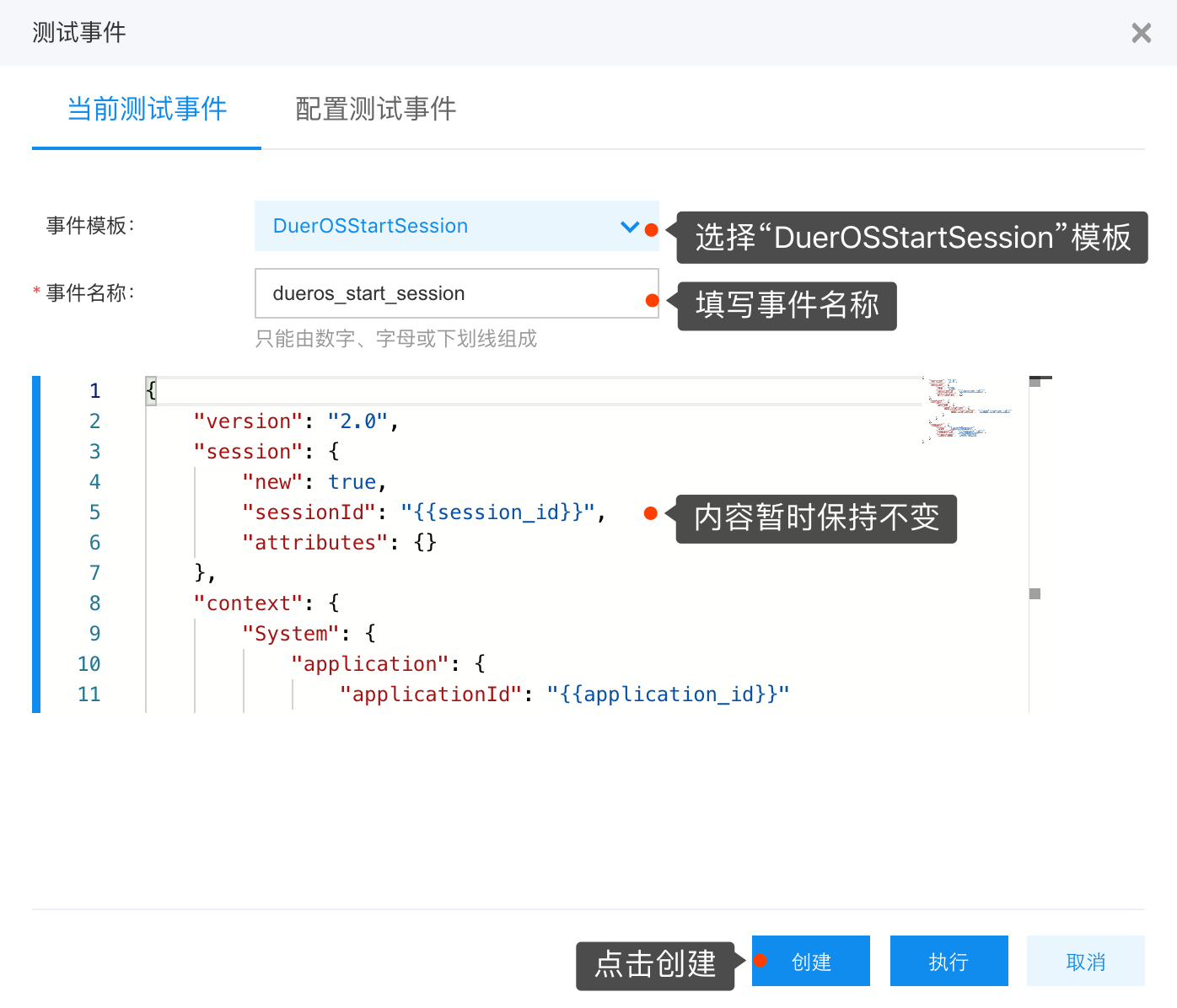The image size is (1177, 1008).
Task: Close the 测试事件 dialog
Action: coord(1141,33)
